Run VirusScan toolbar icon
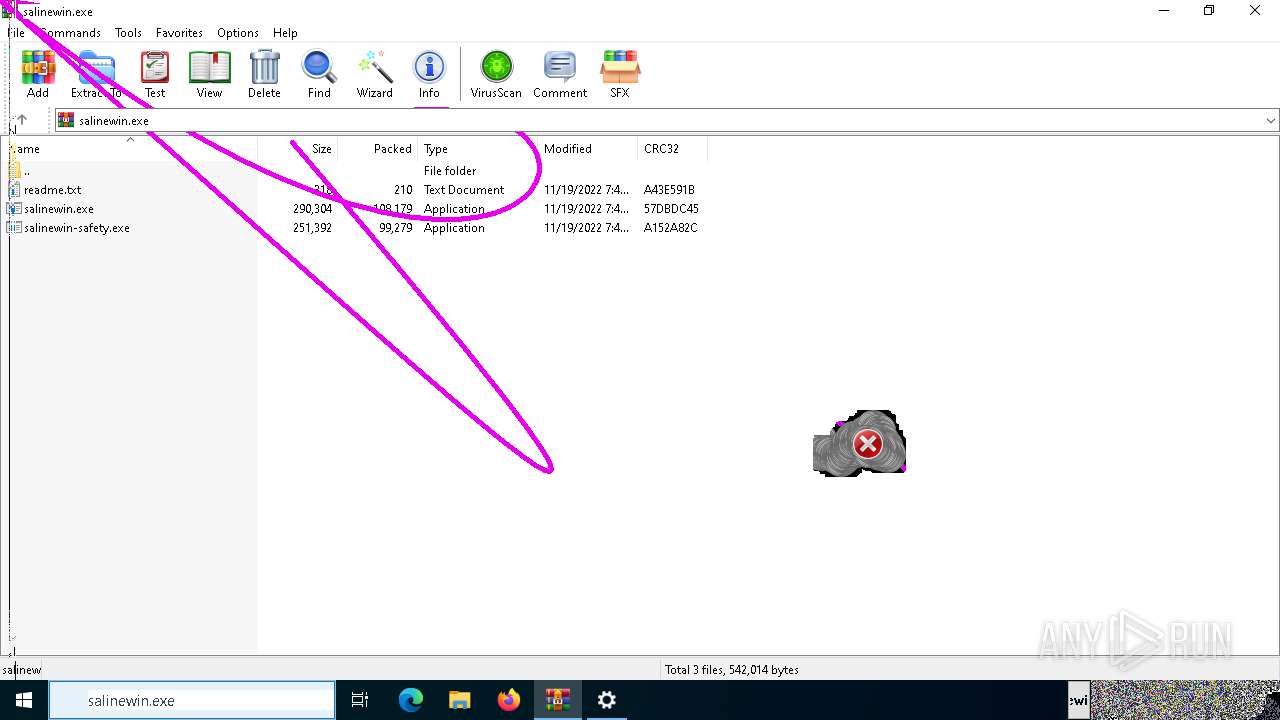Screen dimensions: 1280x720 tap(496, 74)
